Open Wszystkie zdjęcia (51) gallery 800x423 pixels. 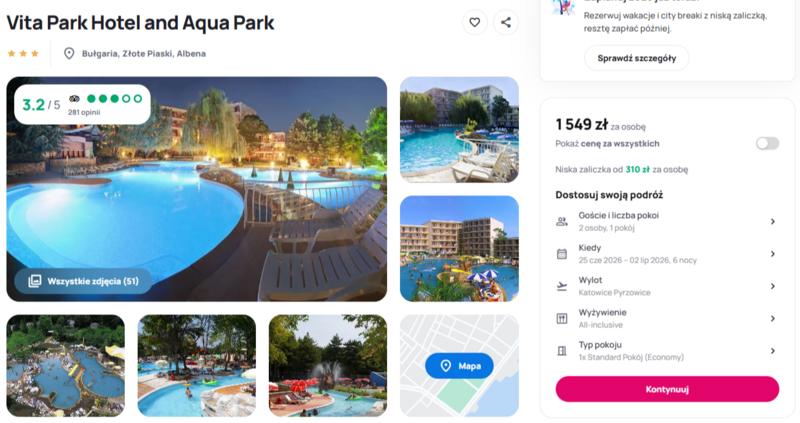point(83,281)
